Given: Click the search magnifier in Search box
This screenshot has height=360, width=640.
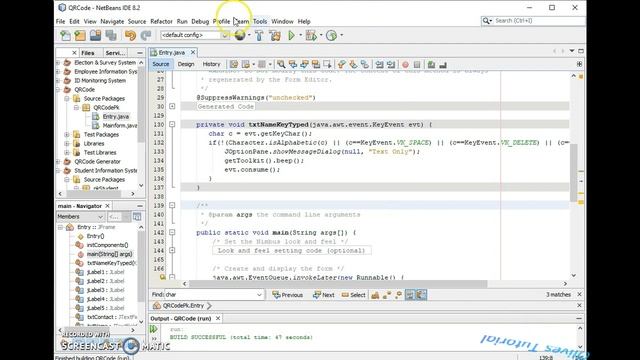Looking at the screenshot, I should click(486, 21).
